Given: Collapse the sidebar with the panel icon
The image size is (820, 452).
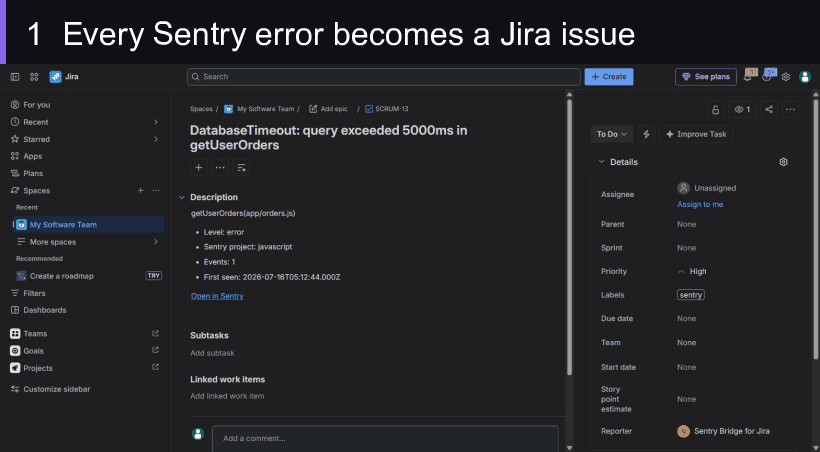Looking at the screenshot, I should coord(15,77).
